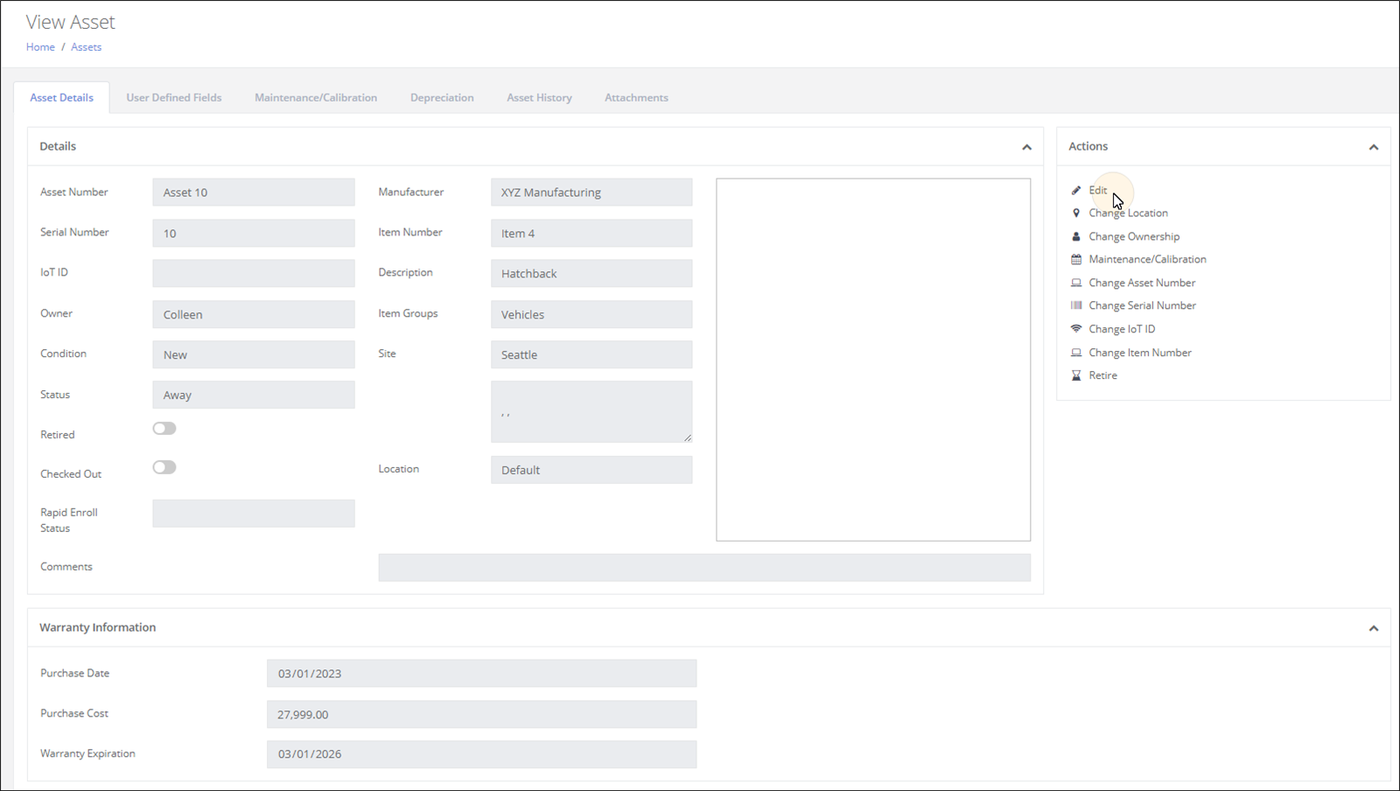
Task: Click the Description field showing Hatchback
Action: click(592, 273)
